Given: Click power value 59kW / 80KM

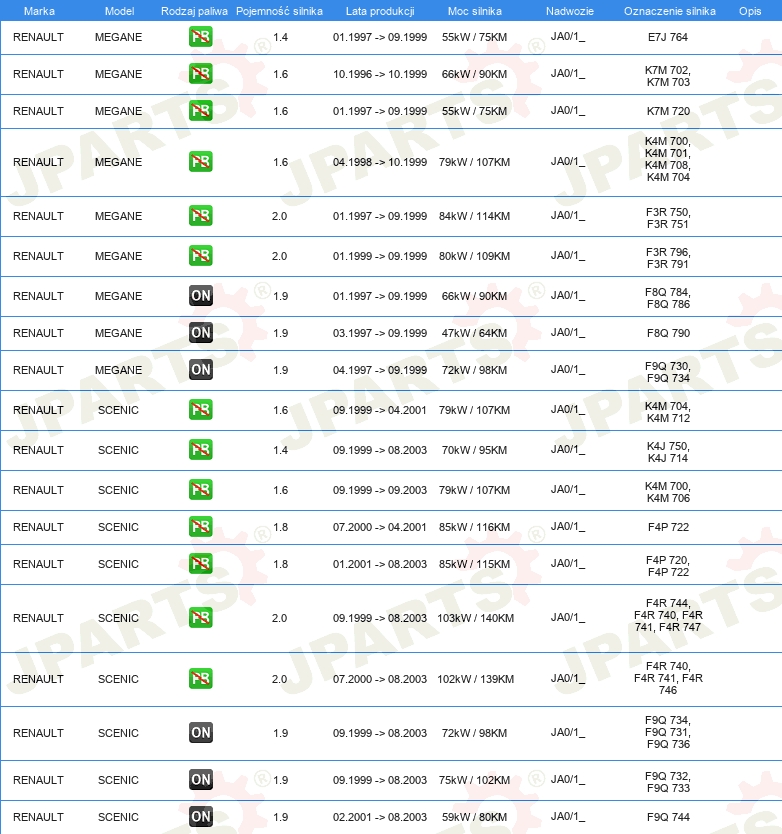Looking at the screenshot, I should (474, 818).
